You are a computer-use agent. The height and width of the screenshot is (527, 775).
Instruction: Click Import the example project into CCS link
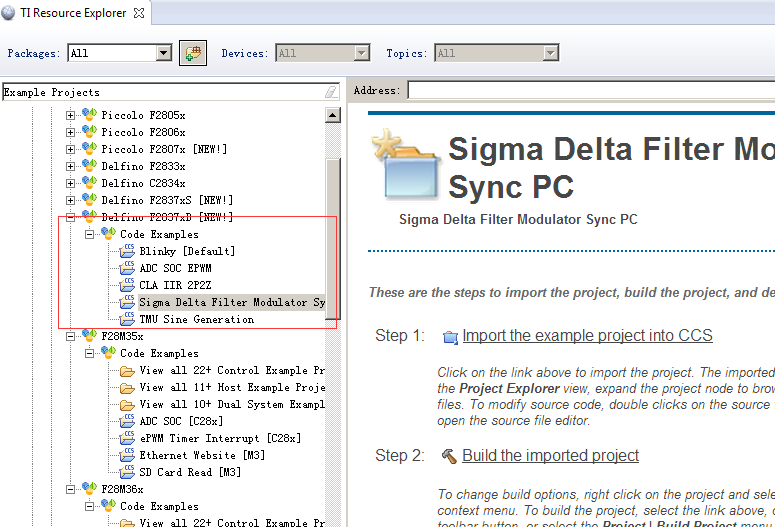pos(587,336)
